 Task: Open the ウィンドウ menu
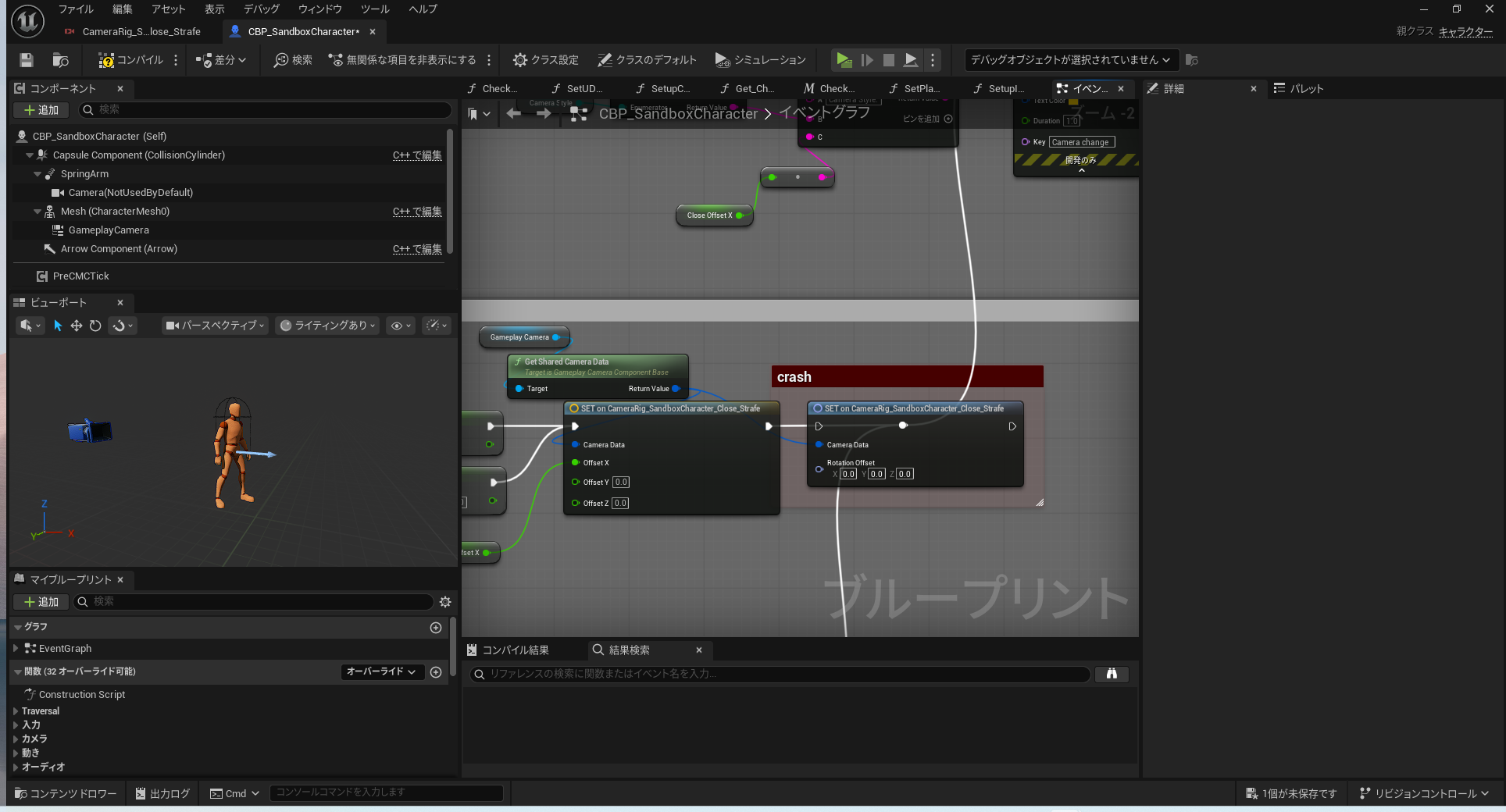319,9
